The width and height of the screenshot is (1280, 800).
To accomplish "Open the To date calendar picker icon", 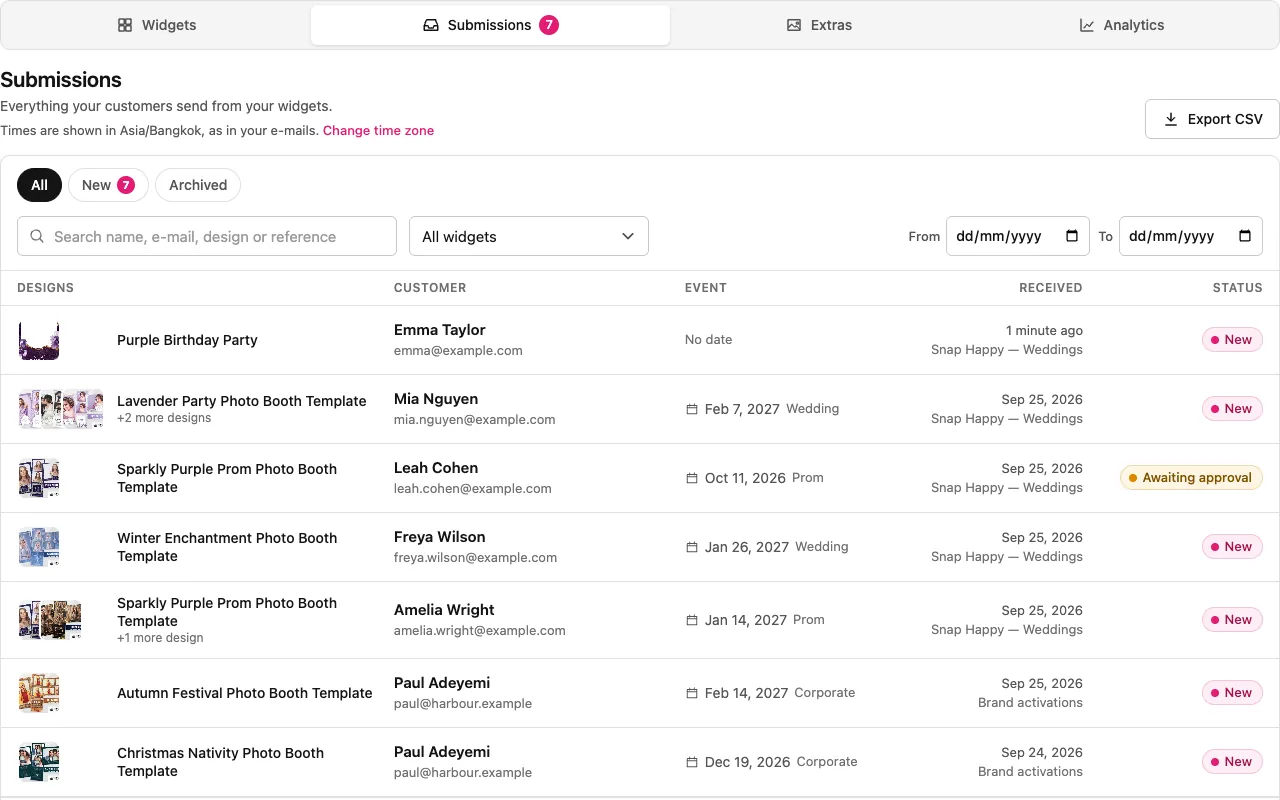I will point(1245,236).
